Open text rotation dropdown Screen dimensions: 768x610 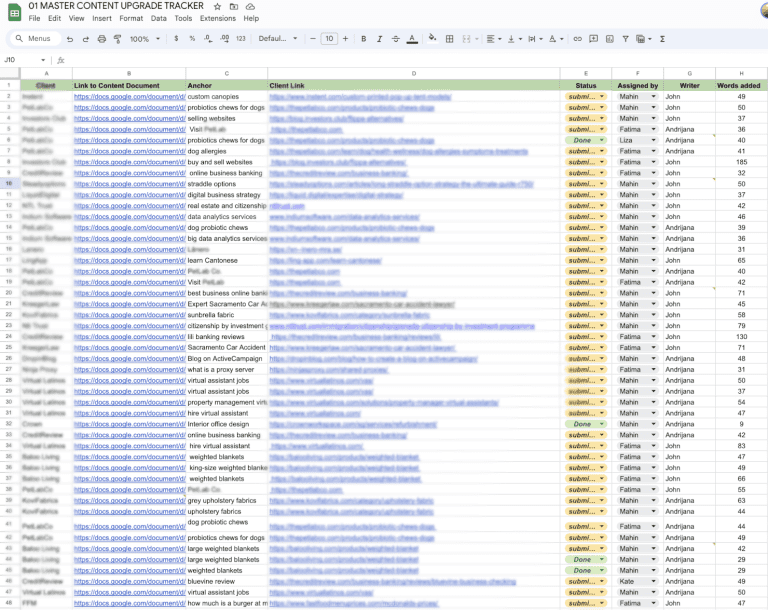(x=556, y=39)
